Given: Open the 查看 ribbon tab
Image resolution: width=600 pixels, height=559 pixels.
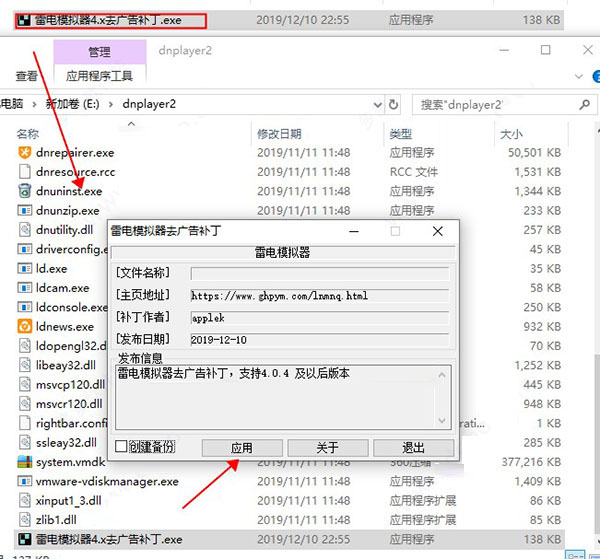Looking at the screenshot, I should [26, 76].
